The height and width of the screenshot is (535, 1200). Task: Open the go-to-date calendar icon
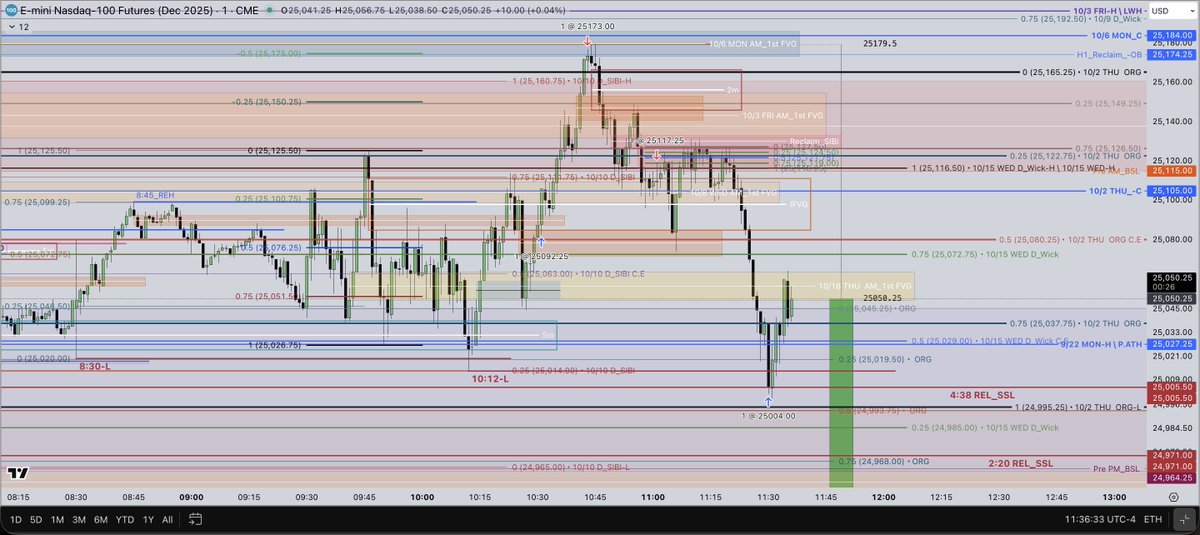coord(196,519)
